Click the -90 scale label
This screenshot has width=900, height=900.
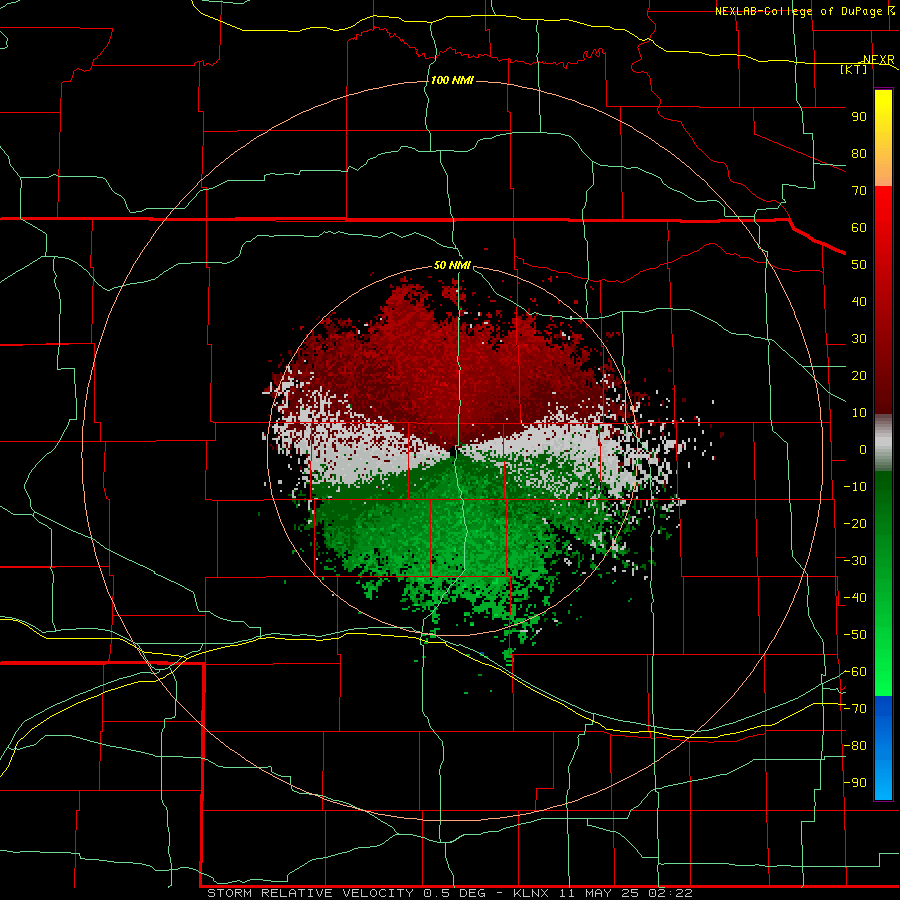855,783
